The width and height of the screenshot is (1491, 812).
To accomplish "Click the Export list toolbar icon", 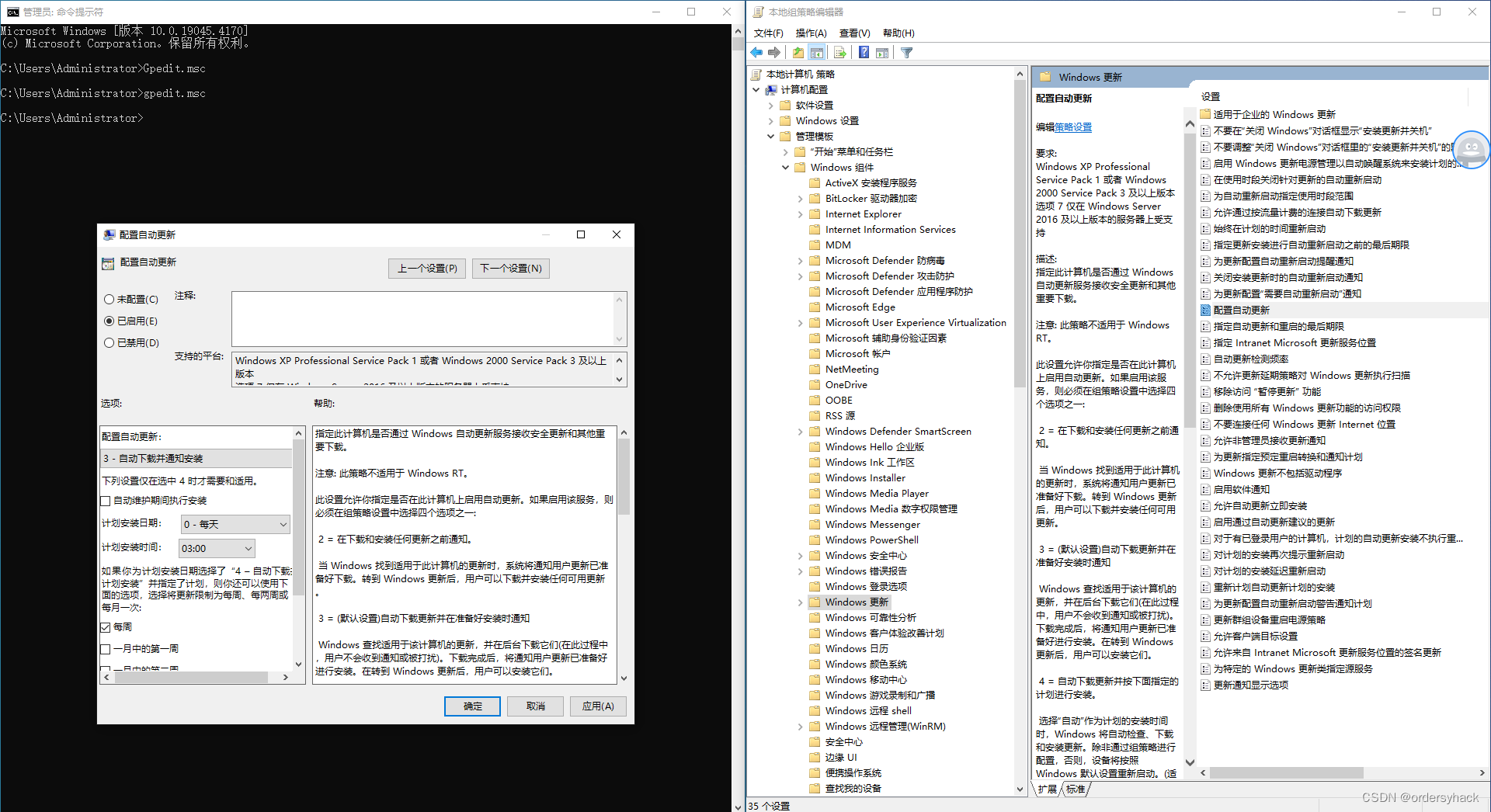I will [x=839, y=52].
